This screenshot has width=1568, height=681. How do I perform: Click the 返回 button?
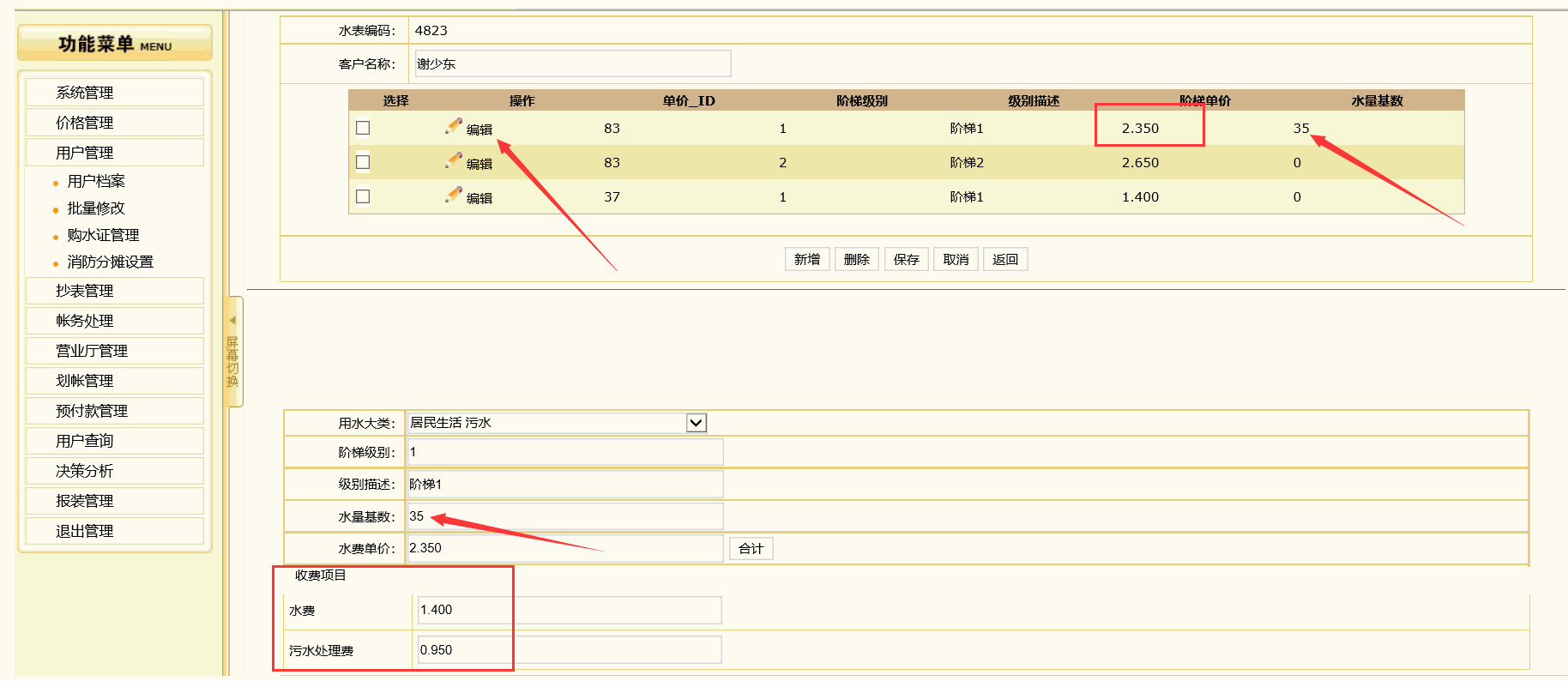point(1004,259)
